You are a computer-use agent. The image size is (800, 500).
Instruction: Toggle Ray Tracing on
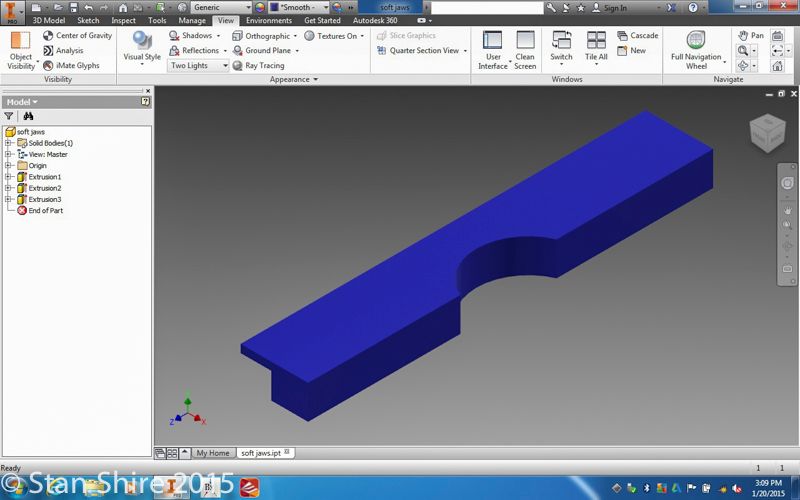tap(258, 66)
